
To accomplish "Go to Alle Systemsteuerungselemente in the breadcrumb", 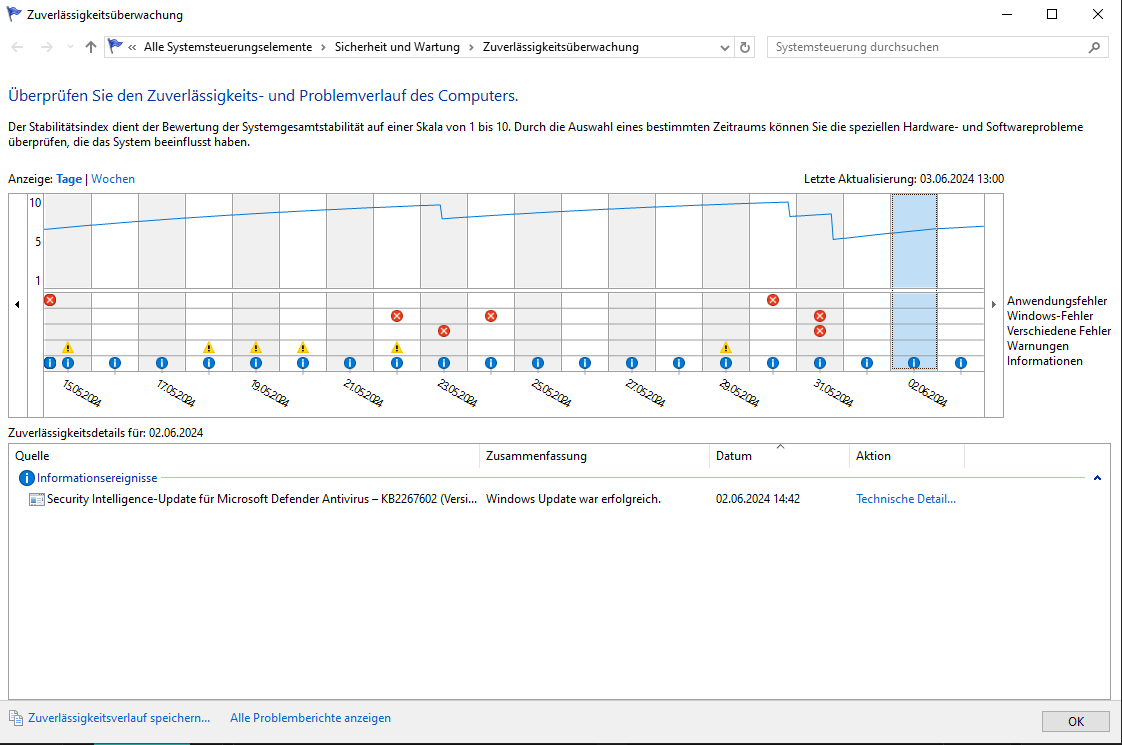I will pos(228,47).
